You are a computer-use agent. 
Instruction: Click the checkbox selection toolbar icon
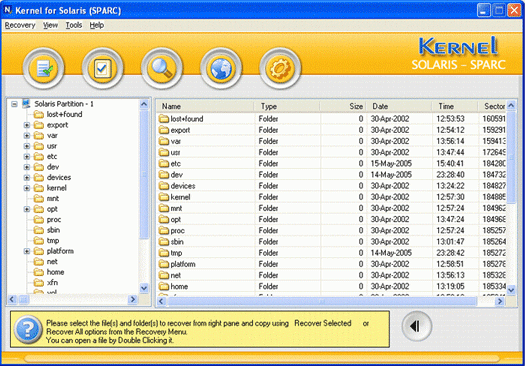coord(102,69)
